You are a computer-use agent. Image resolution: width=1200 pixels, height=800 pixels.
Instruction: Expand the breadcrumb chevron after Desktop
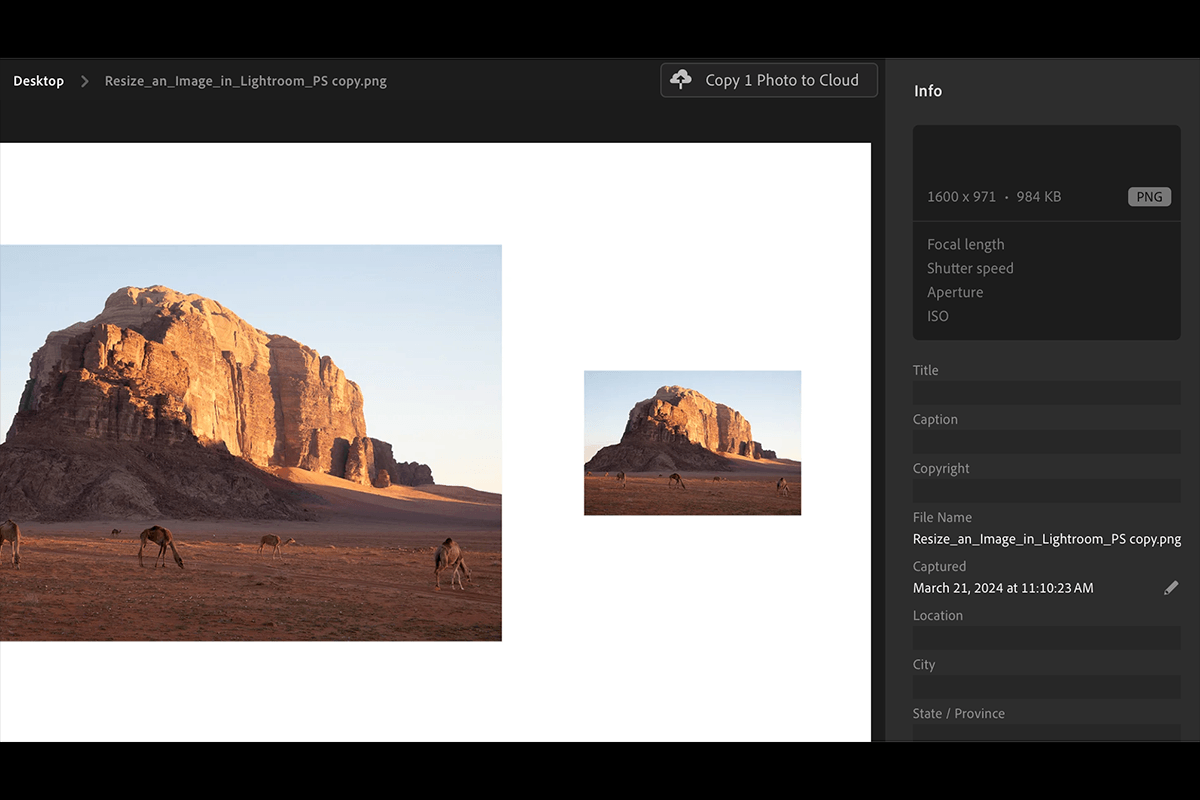click(84, 80)
